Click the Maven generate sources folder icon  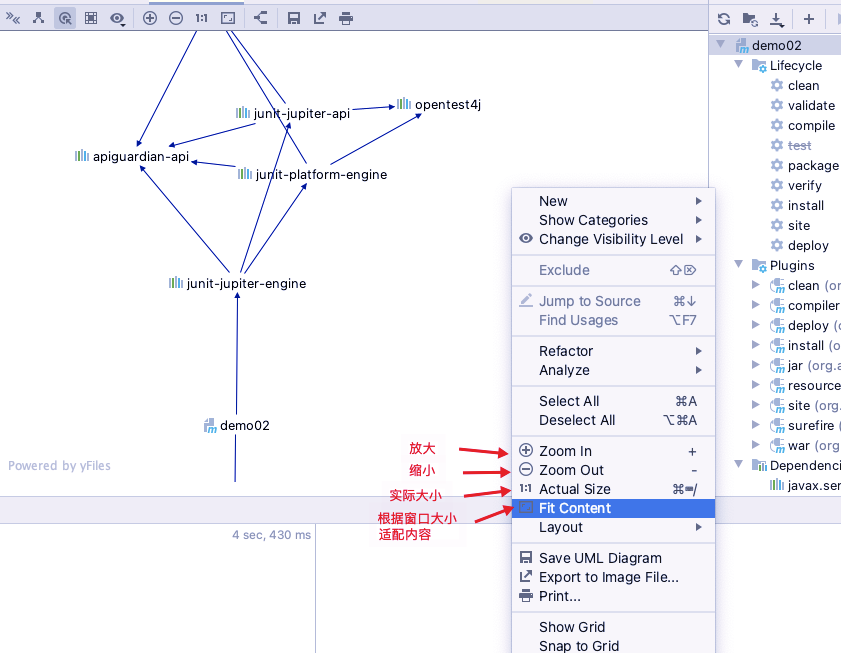pyautogui.click(x=750, y=19)
